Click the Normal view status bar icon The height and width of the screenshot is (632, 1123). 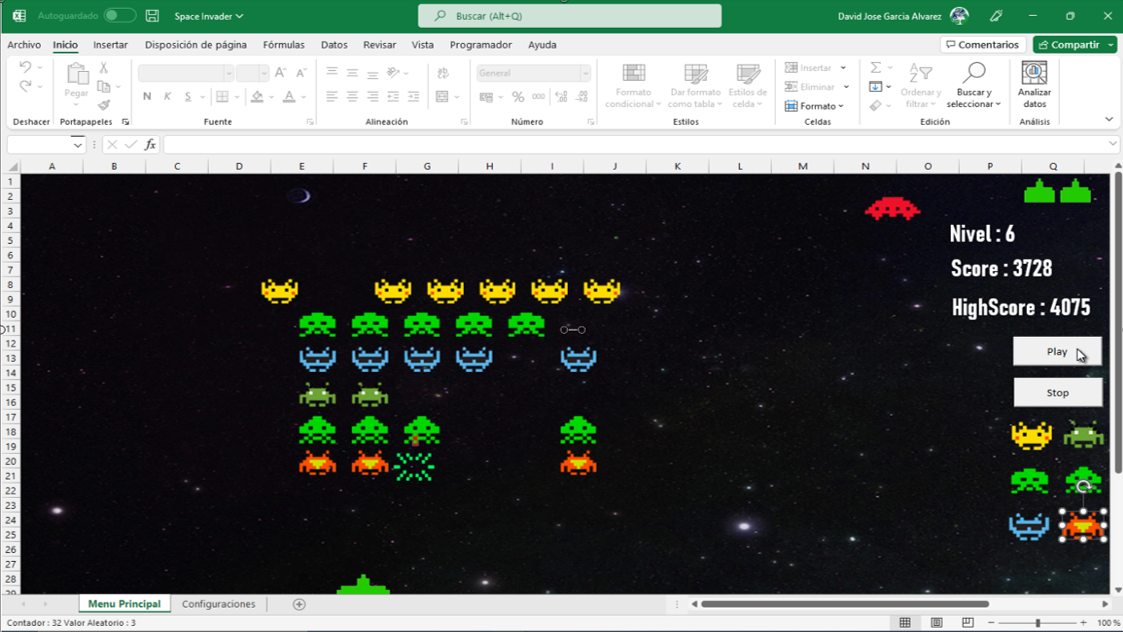(x=905, y=623)
